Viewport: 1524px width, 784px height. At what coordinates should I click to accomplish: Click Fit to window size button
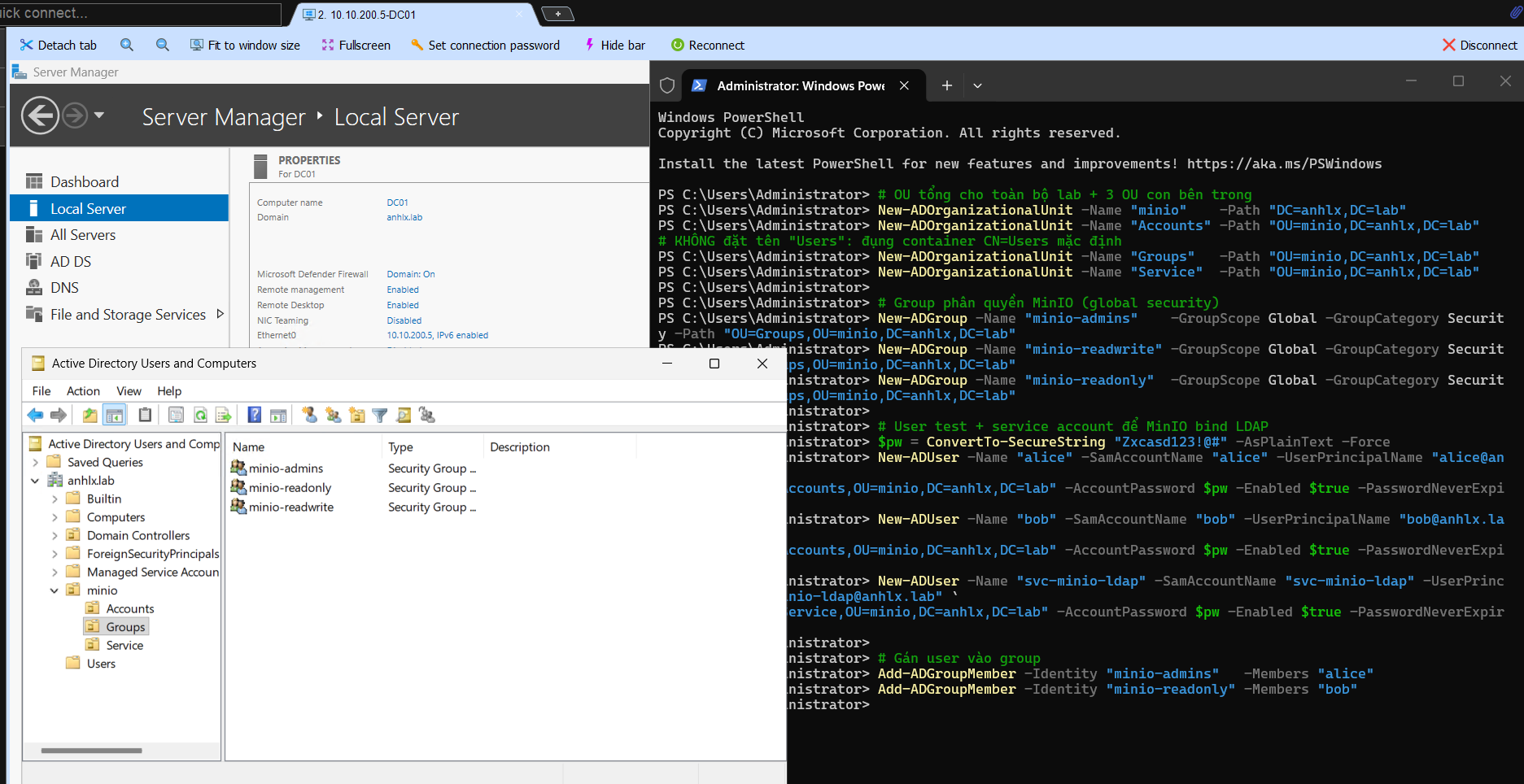pyautogui.click(x=245, y=45)
